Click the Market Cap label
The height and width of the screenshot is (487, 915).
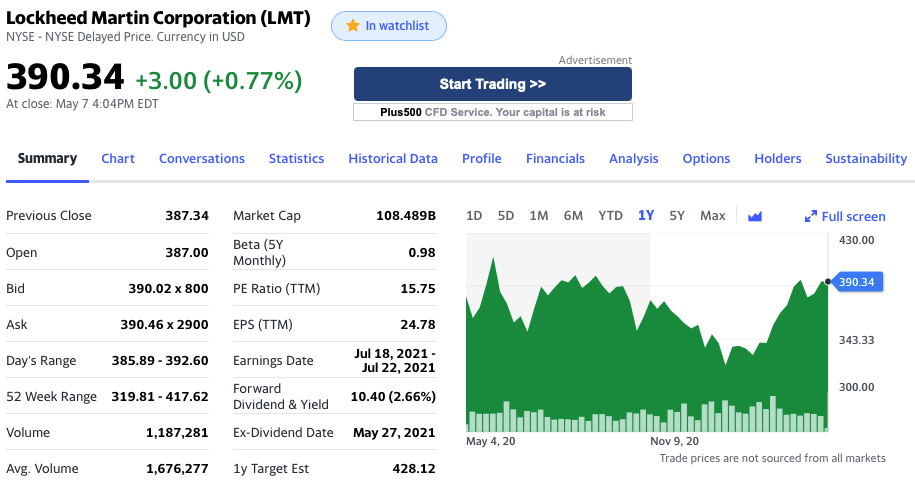[x=267, y=215]
